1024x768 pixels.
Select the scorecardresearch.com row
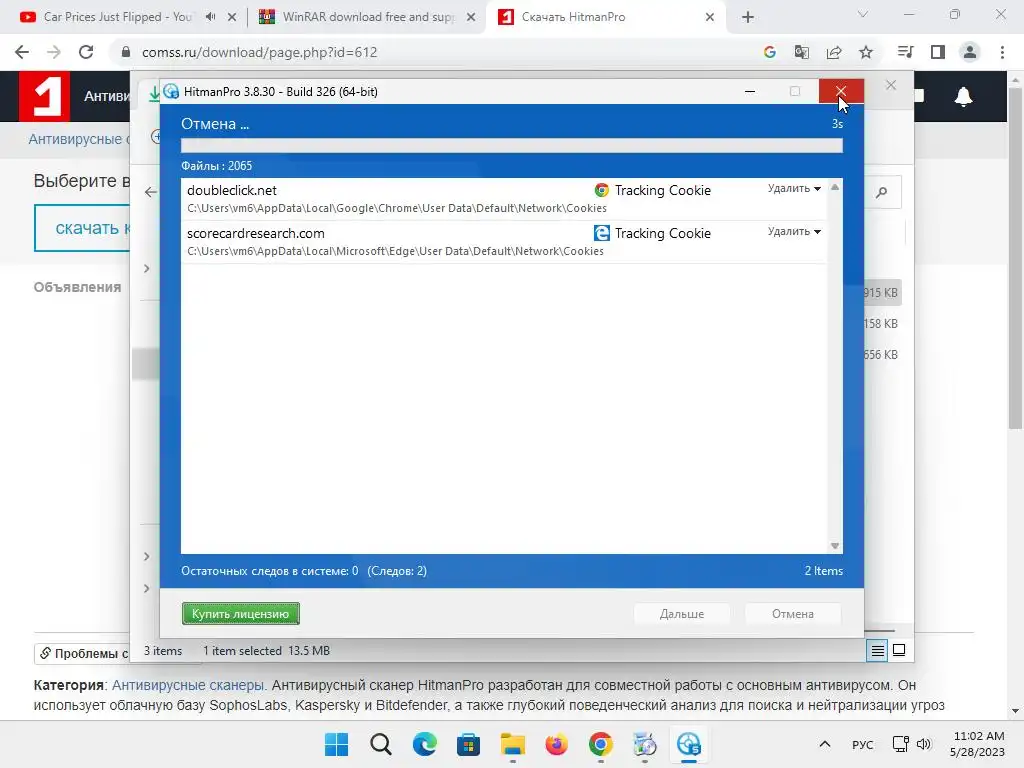point(504,242)
